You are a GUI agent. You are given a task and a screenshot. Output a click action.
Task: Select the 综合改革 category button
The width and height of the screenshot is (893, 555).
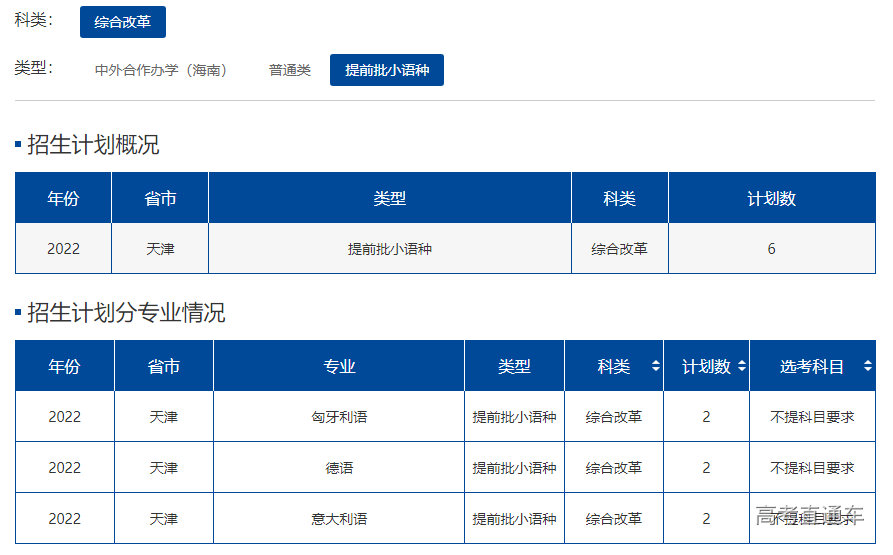click(123, 22)
